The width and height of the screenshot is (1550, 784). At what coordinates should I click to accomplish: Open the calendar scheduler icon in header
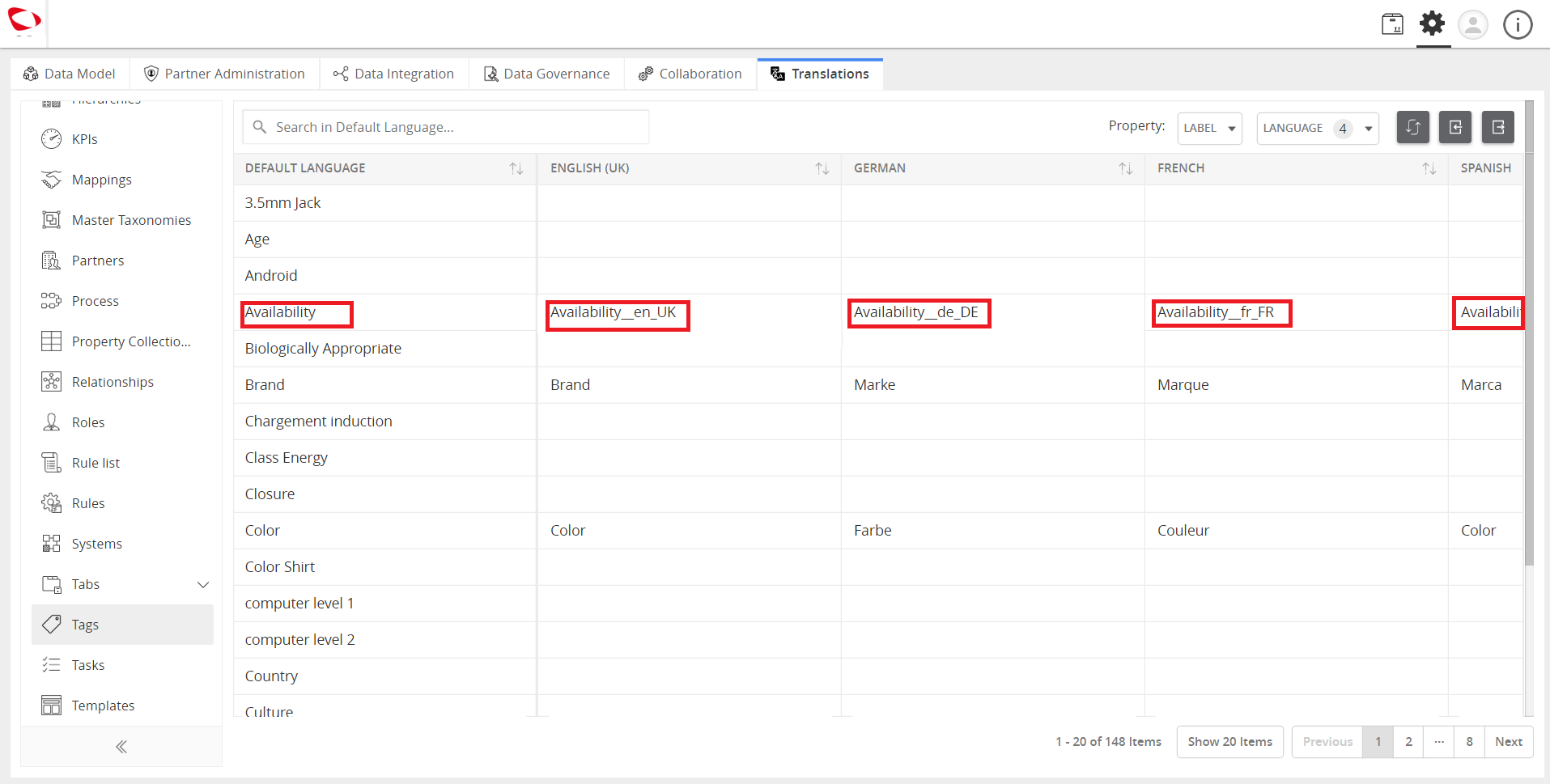(1392, 24)
